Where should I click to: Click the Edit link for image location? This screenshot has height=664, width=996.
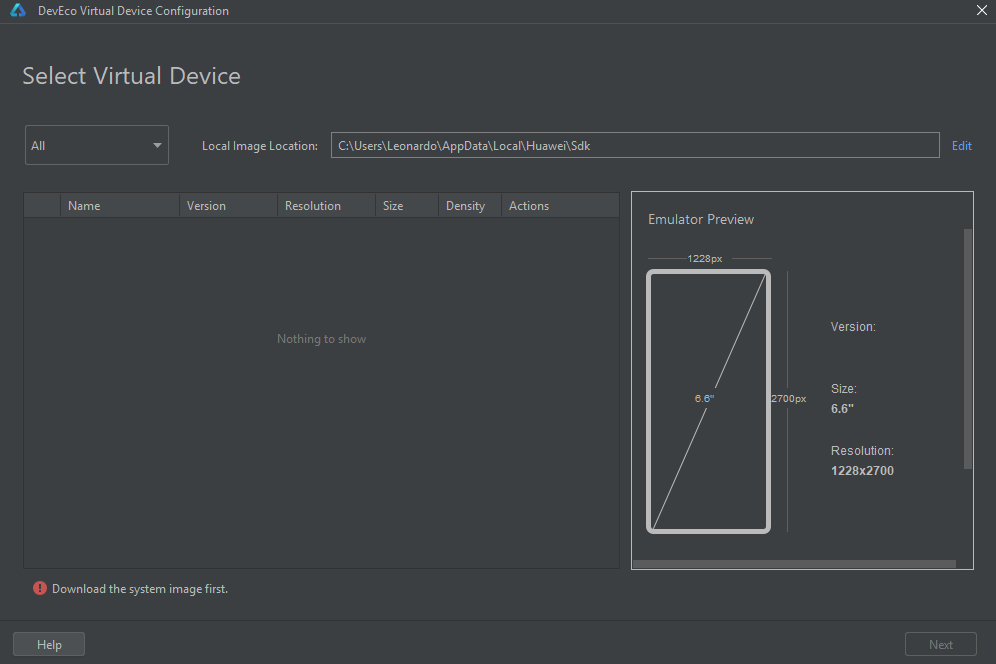pyautogui.click(x=961, y=146)
